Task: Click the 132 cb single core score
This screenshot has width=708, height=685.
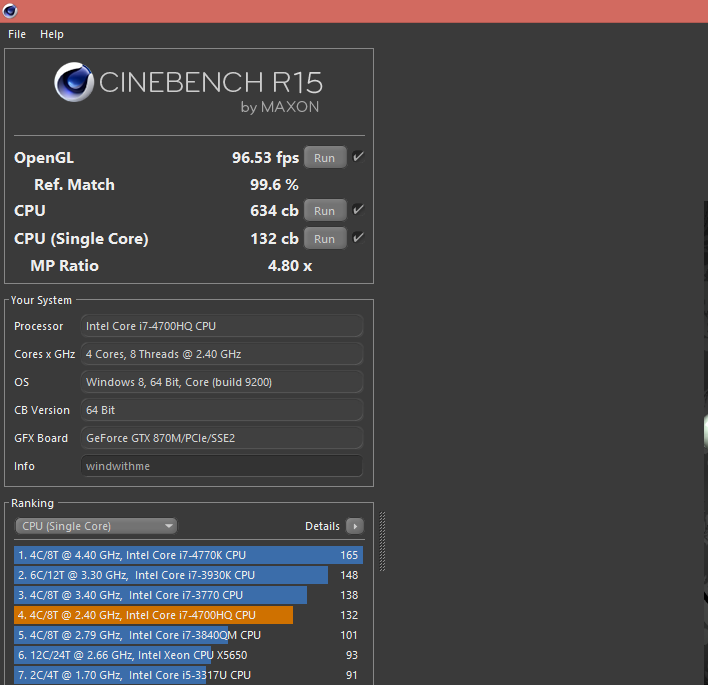Action: pyautogui.click(x=274, y=239)
